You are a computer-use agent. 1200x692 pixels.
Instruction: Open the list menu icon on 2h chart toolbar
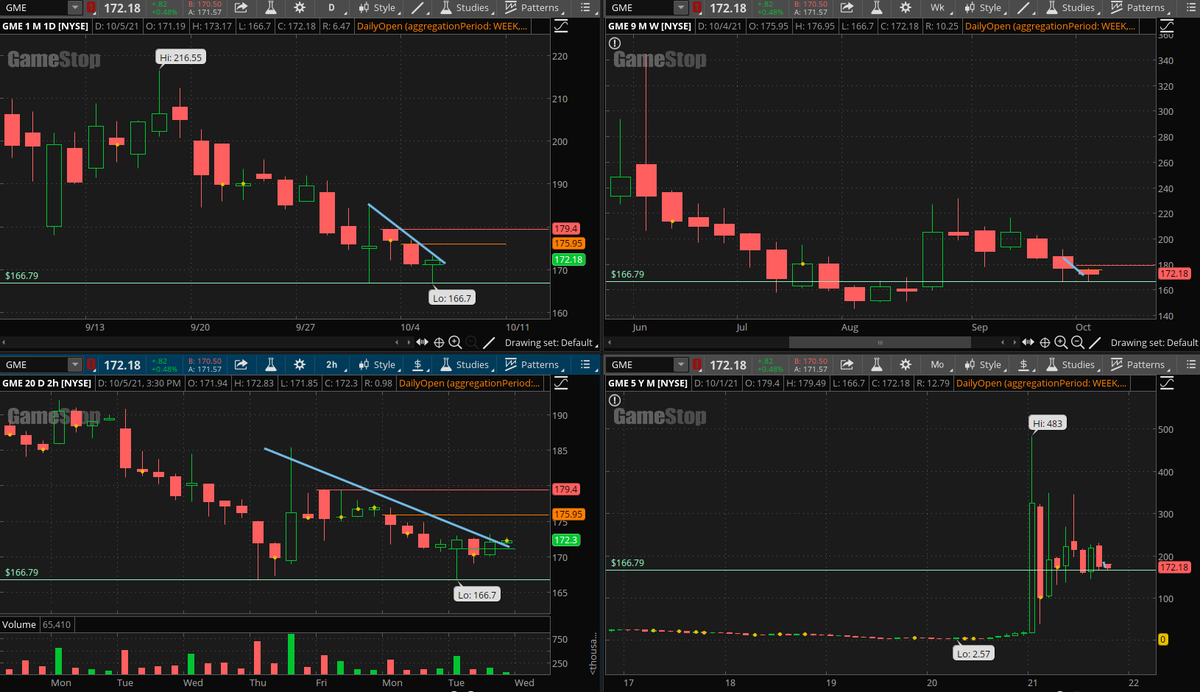point(584,364)
